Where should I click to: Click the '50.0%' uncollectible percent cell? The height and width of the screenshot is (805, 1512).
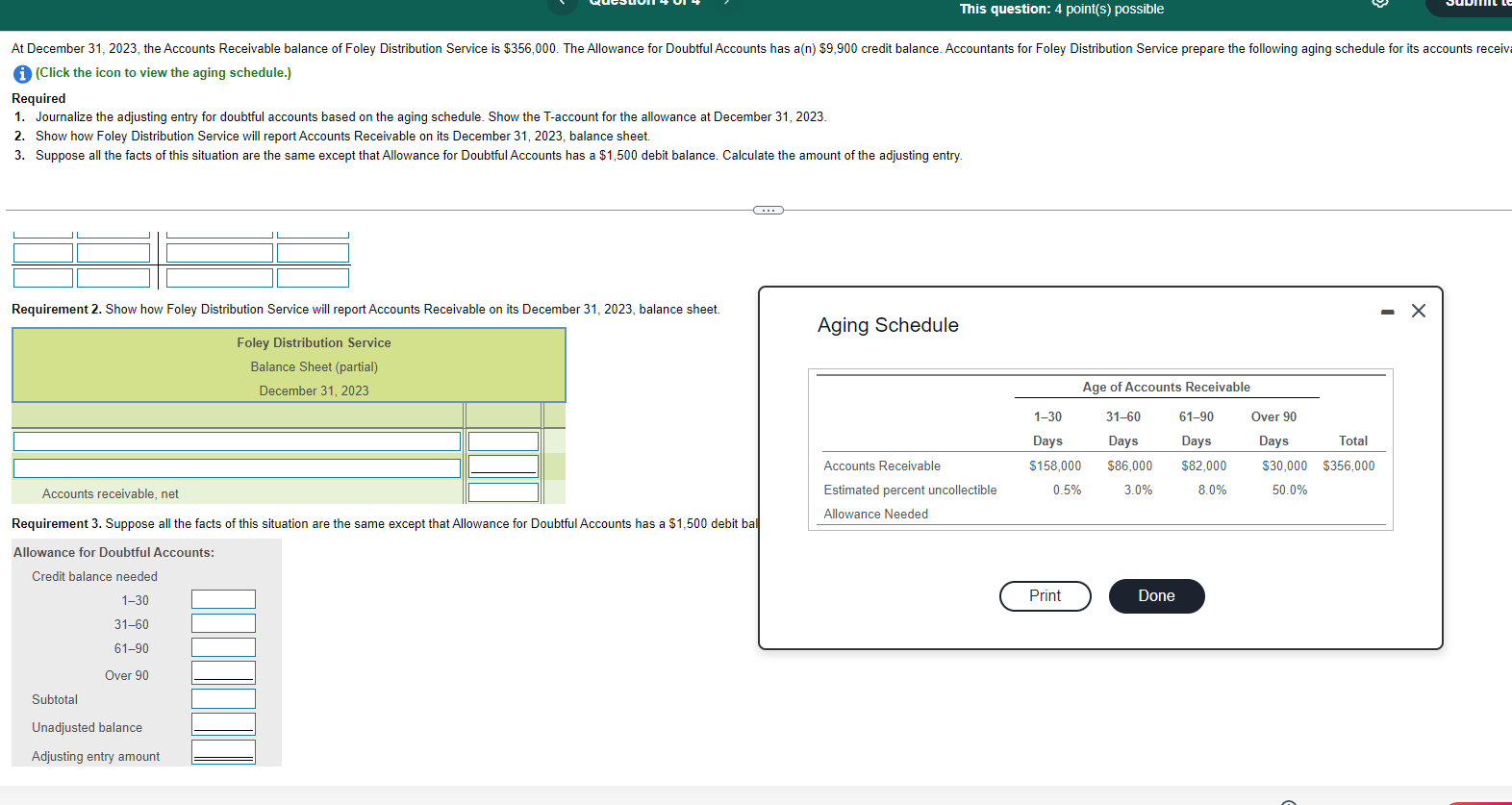1289,490
